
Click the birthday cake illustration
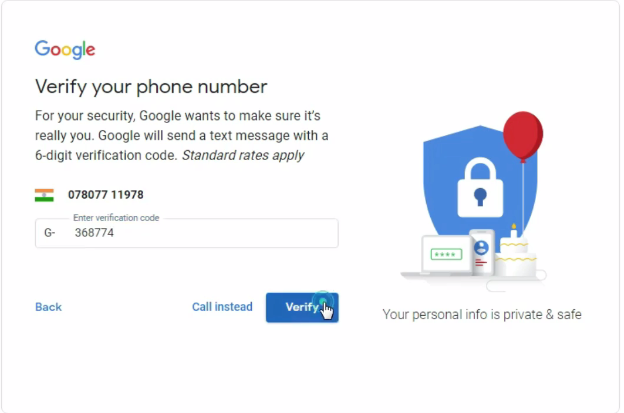point(516,255)
